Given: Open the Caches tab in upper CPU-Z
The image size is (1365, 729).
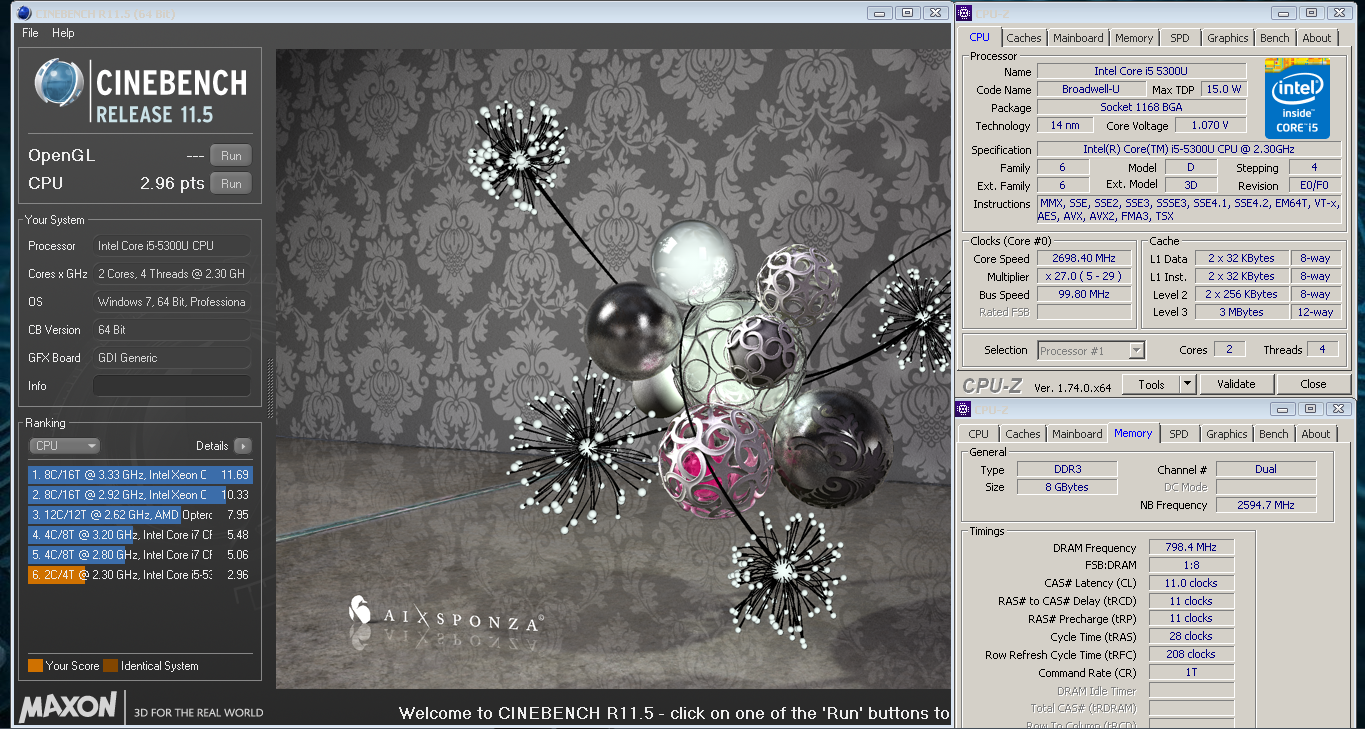Looking at the screenshot, I should [1024, 38].
